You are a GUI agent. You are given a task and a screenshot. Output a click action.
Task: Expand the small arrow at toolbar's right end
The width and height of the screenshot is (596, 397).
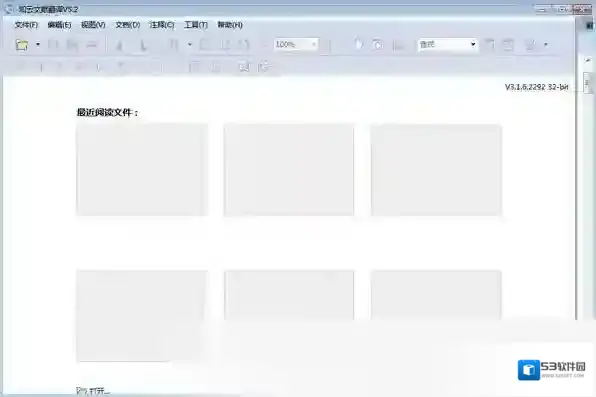coord(546,44)
